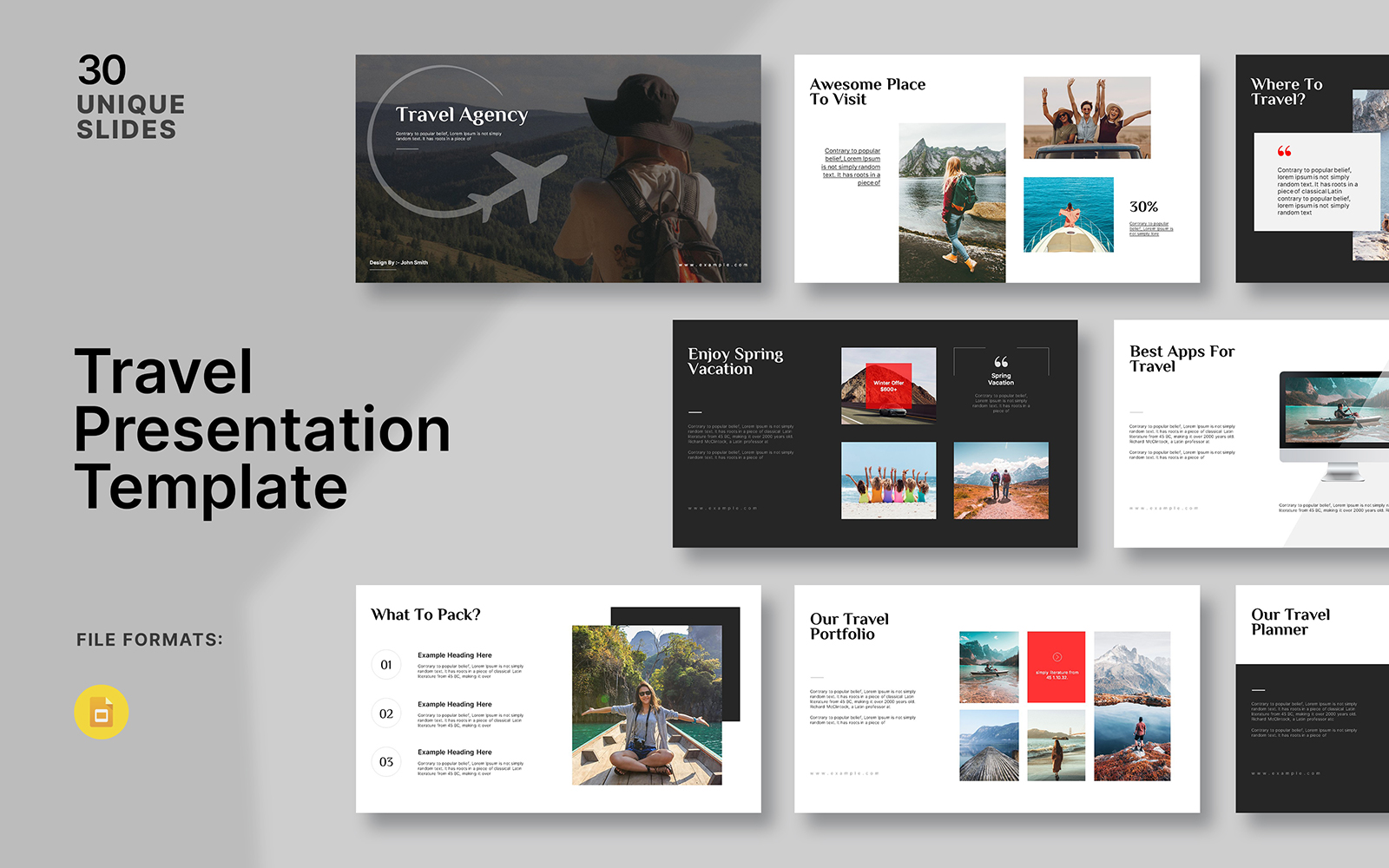1389x868 pixels.
Task: Click the beach group photo on the Spring Vacation slide
Action: (x=888, y=480)
